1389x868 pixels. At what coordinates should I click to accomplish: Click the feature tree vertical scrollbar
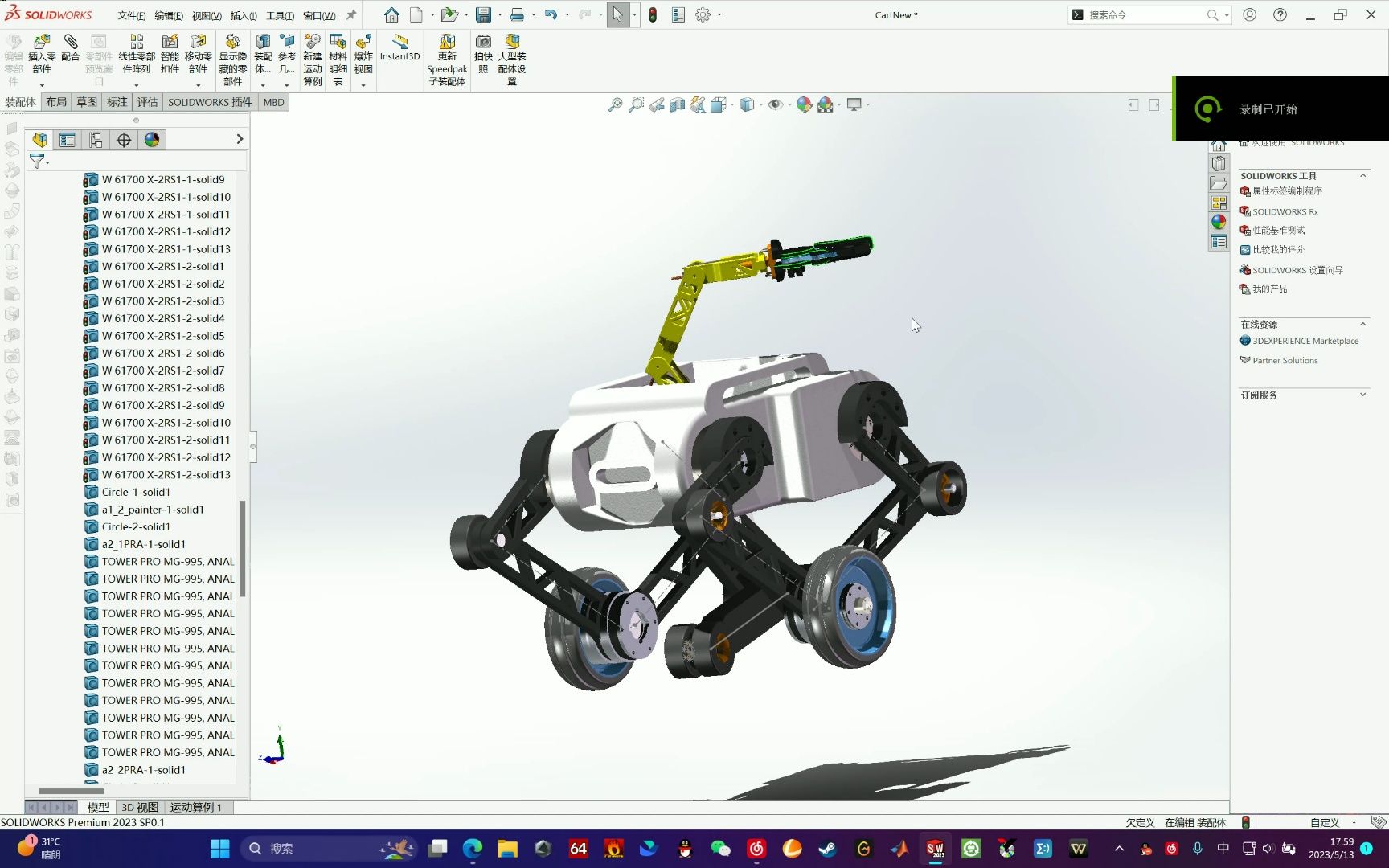(x=242, y=549)
